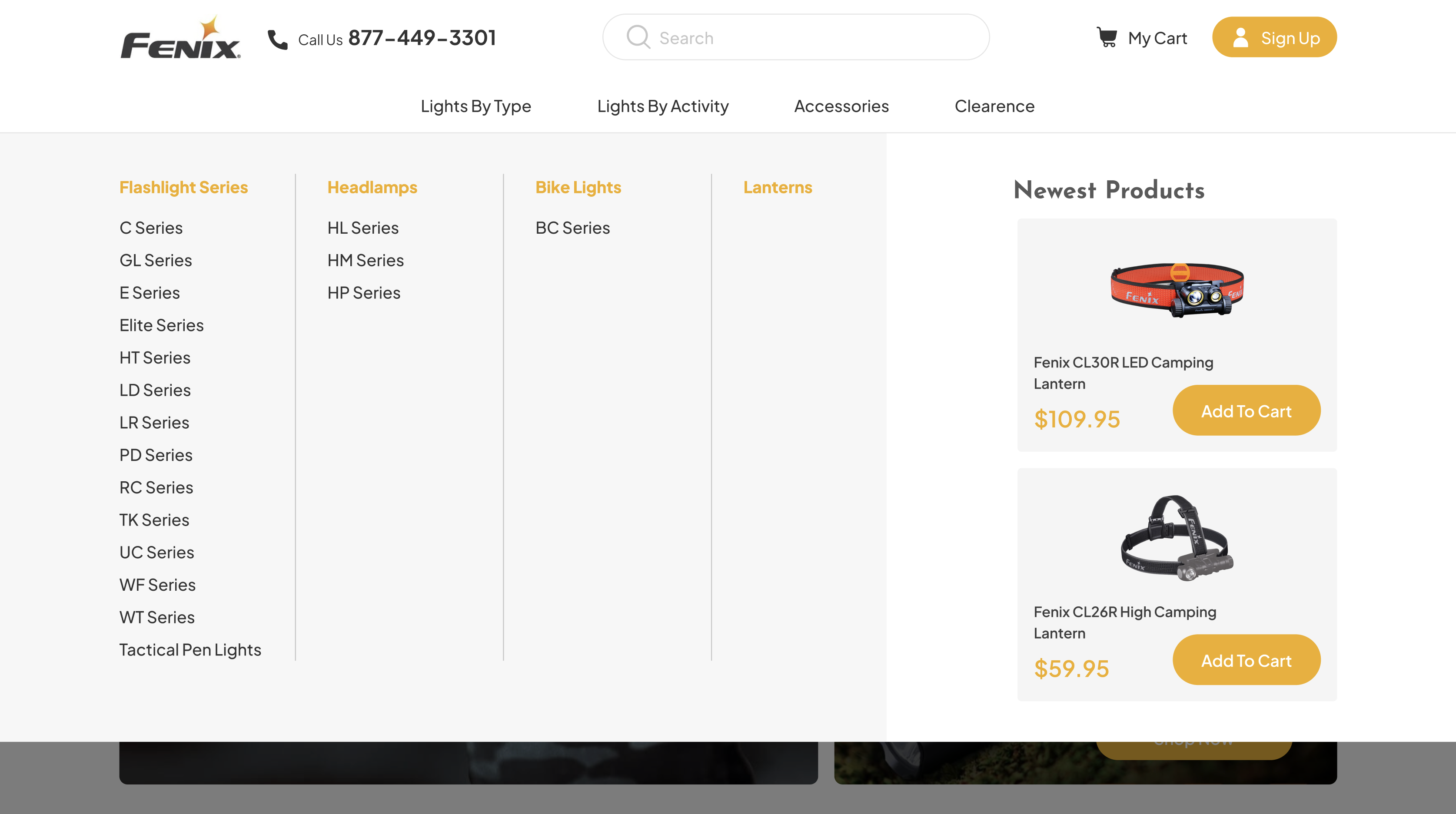Click the shopping cart icon
Image resolution: width=1456 pixels, height=814 pixels.
pos(1107,37)
